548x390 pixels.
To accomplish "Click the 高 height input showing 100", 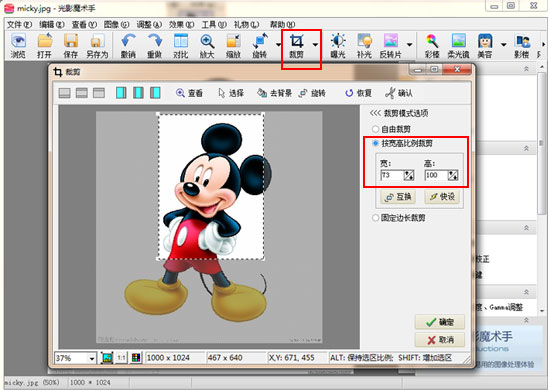I will (x=436, y=175).
